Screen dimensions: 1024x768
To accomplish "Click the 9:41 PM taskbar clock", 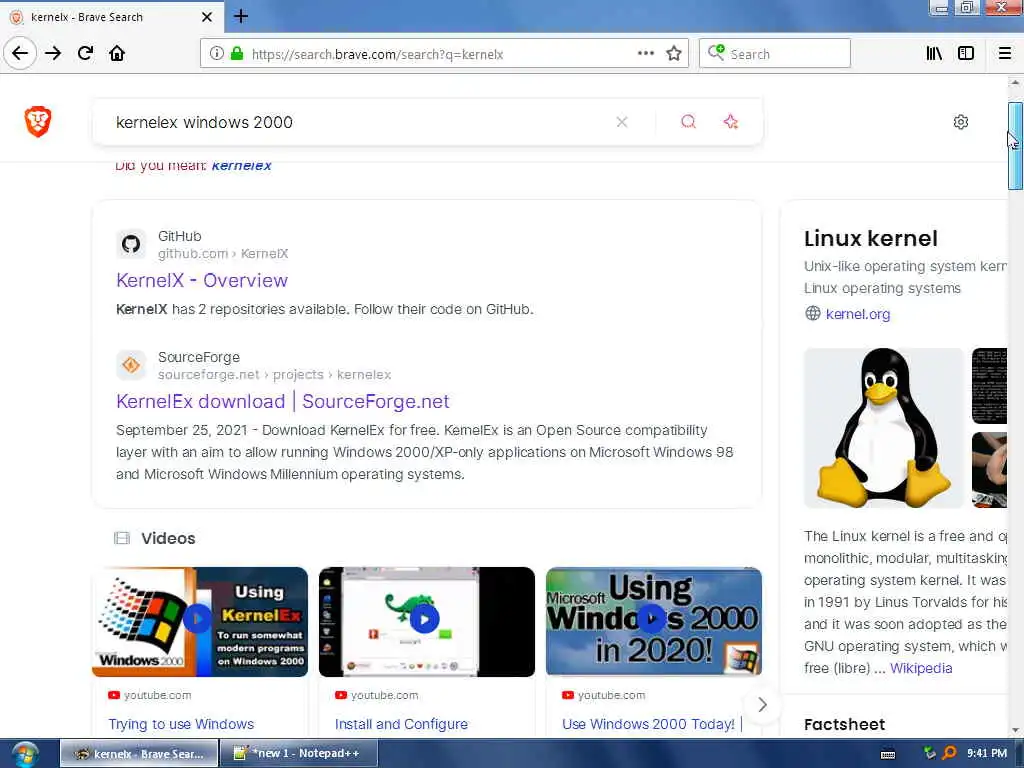I will click(x=987, y=753).
